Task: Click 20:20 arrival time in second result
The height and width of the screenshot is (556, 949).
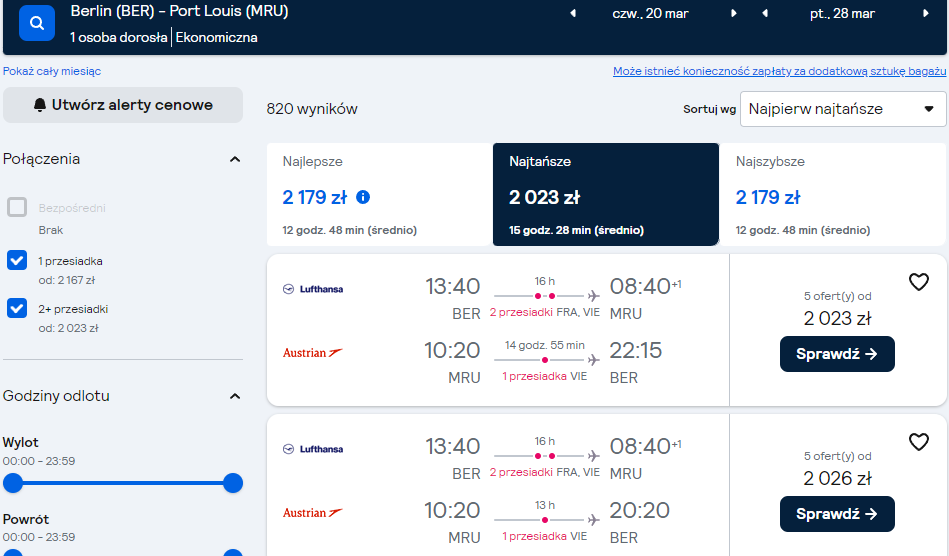Action: coord(639,511)
